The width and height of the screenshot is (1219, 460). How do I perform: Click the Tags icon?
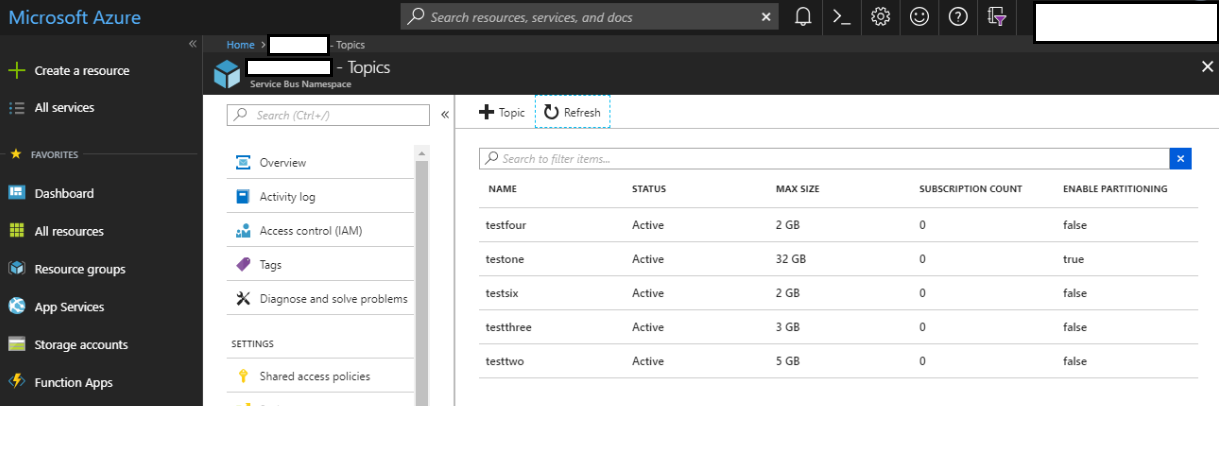[x=243, y=265]
